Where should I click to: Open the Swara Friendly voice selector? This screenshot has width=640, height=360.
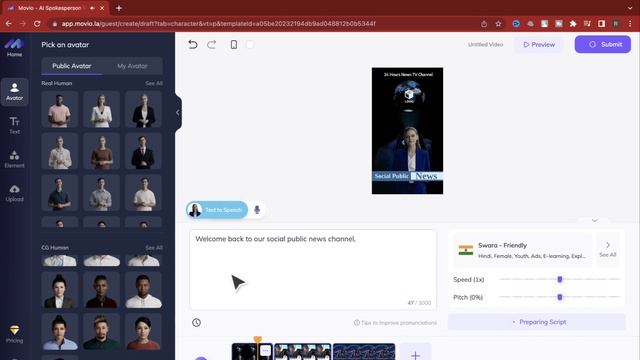522,250
